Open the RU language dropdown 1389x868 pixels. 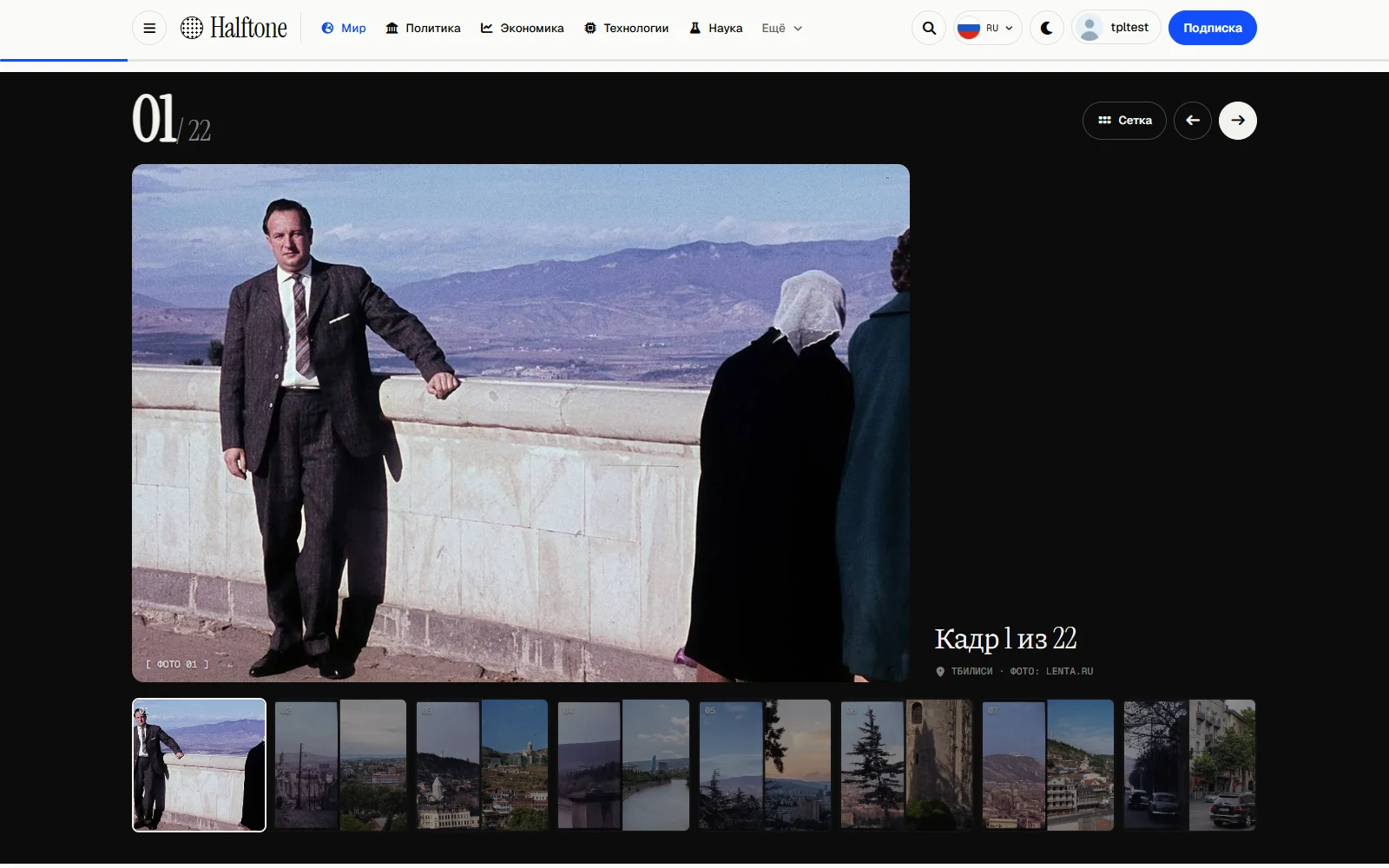[x=988, y=28]
